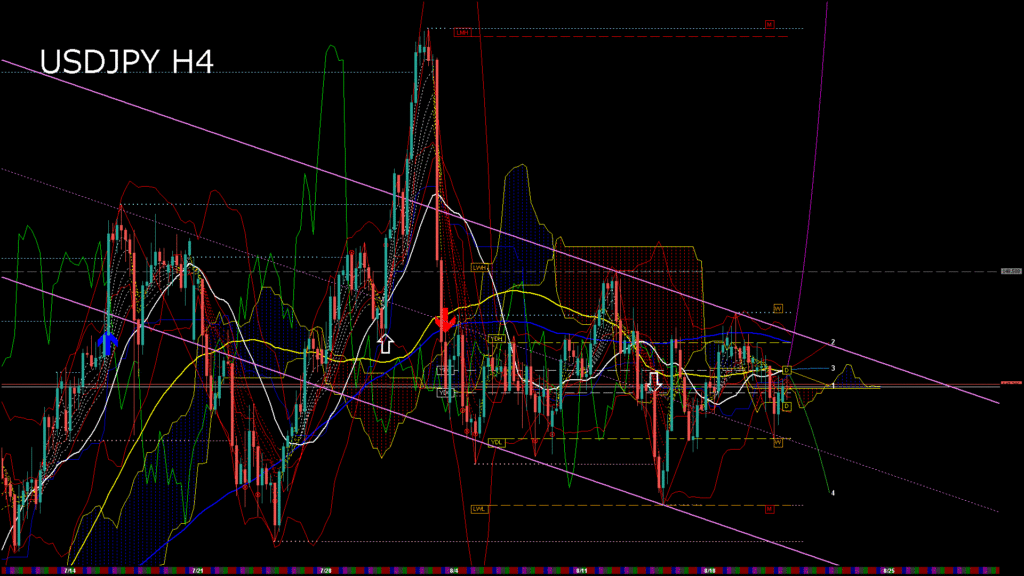This screenshot has height=576, width=1024.
Task: Click the 7/28 date on time axis
Action: click(325, 571)
